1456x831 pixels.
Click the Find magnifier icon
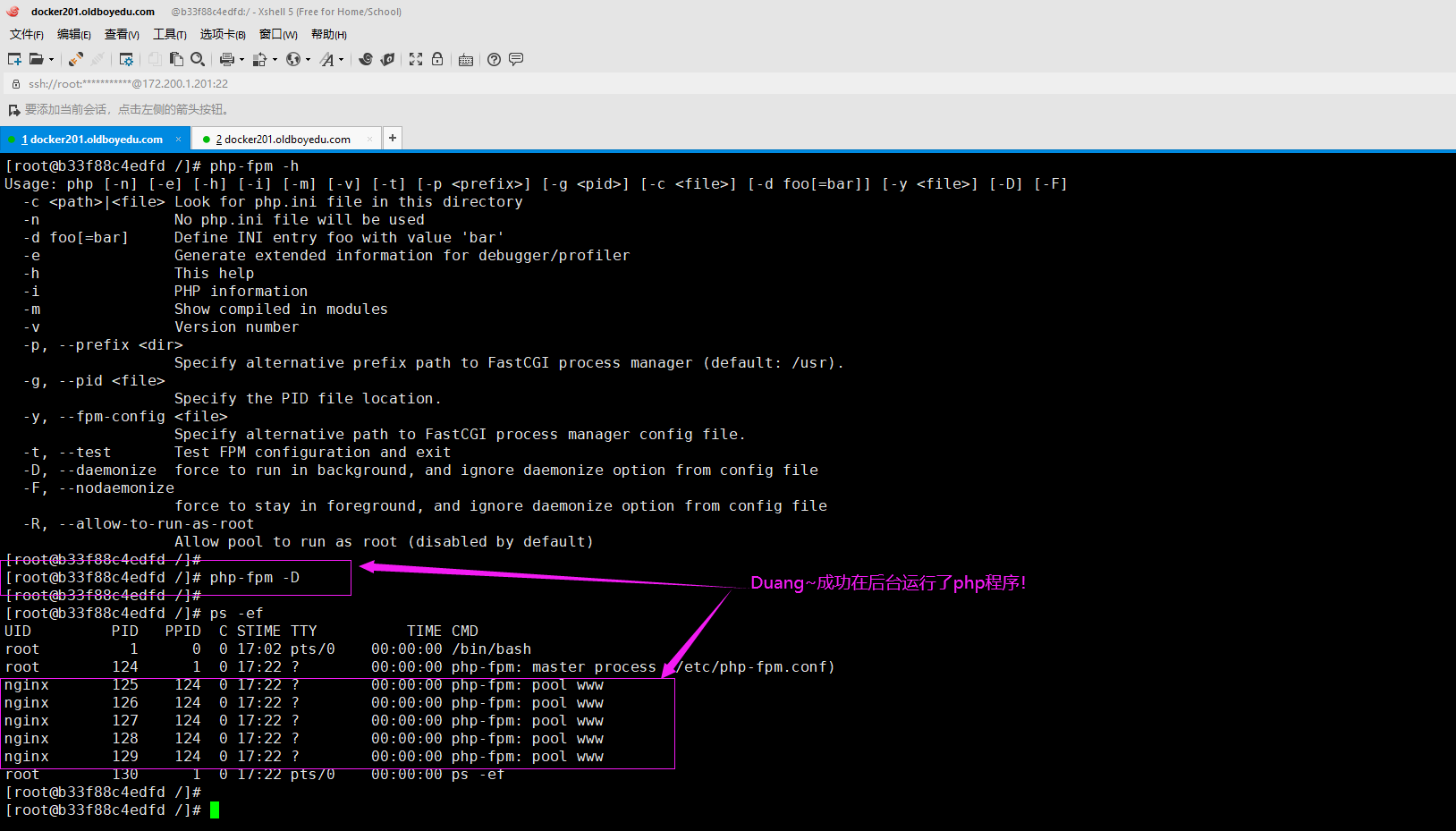(x=198, y=59)
